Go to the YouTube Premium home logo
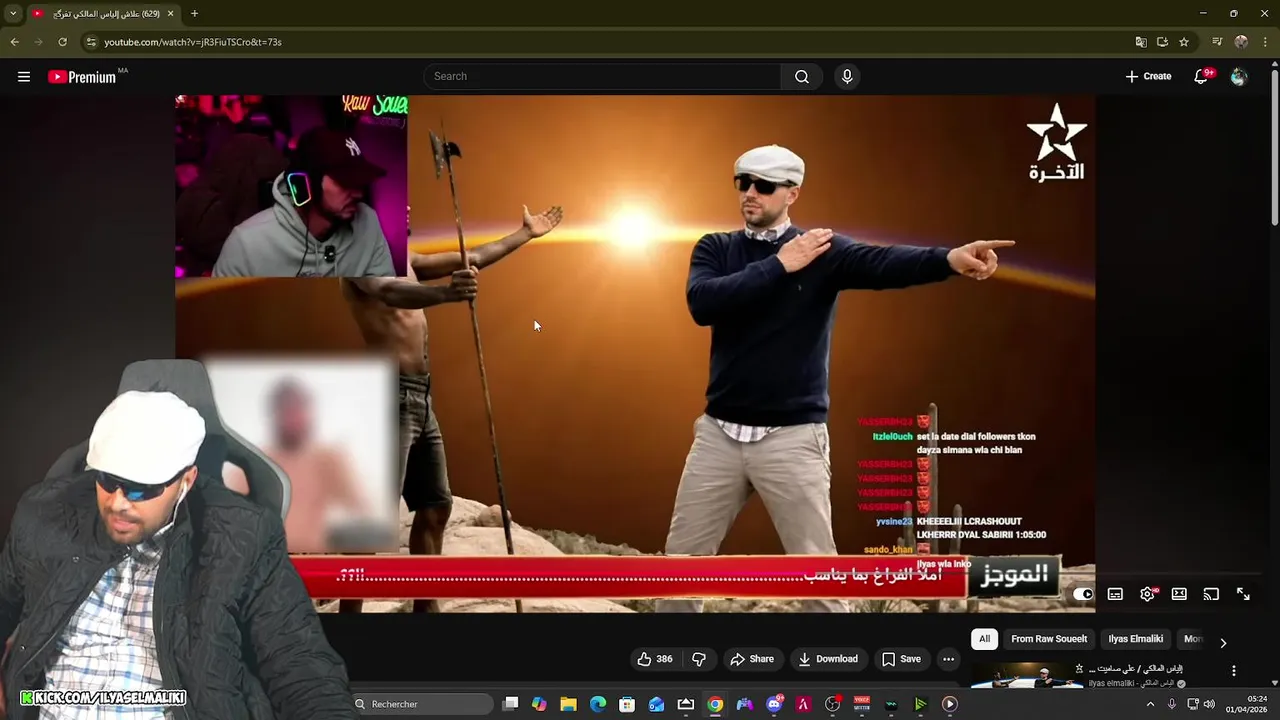The image size is (1280, 720). point(83,77)
